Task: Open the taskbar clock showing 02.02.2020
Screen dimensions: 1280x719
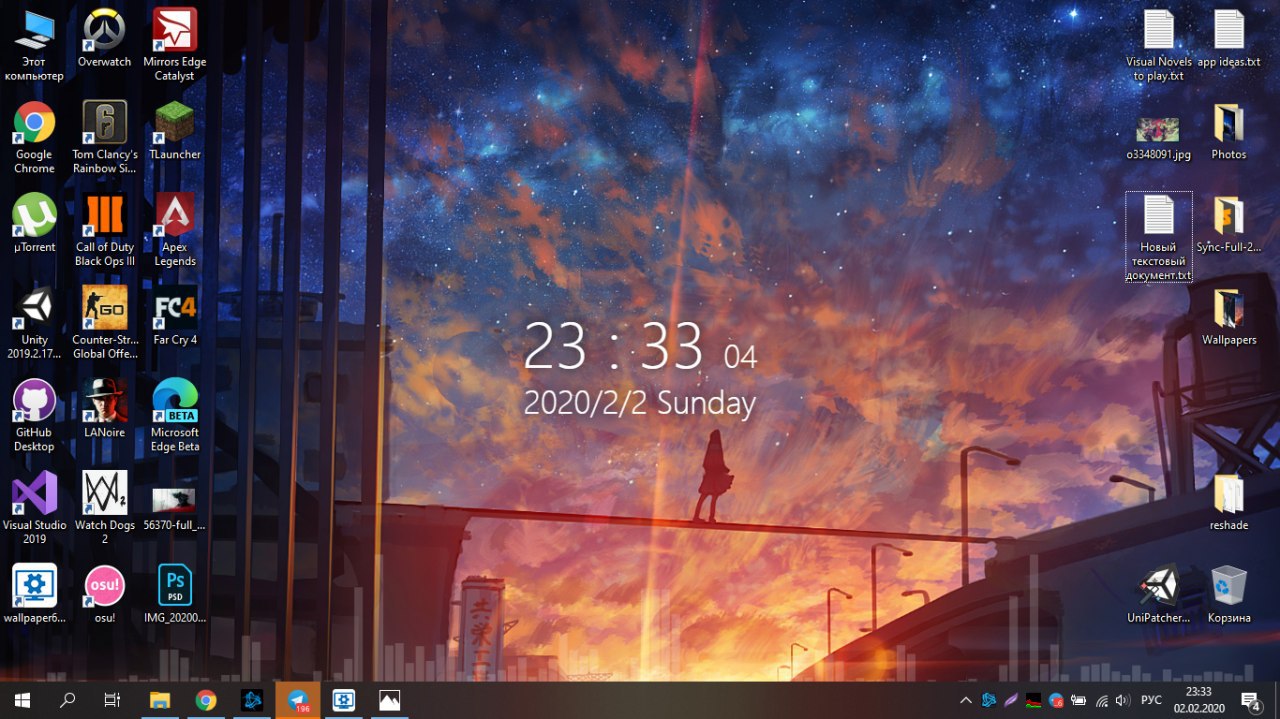Action: click(1199, 700)
